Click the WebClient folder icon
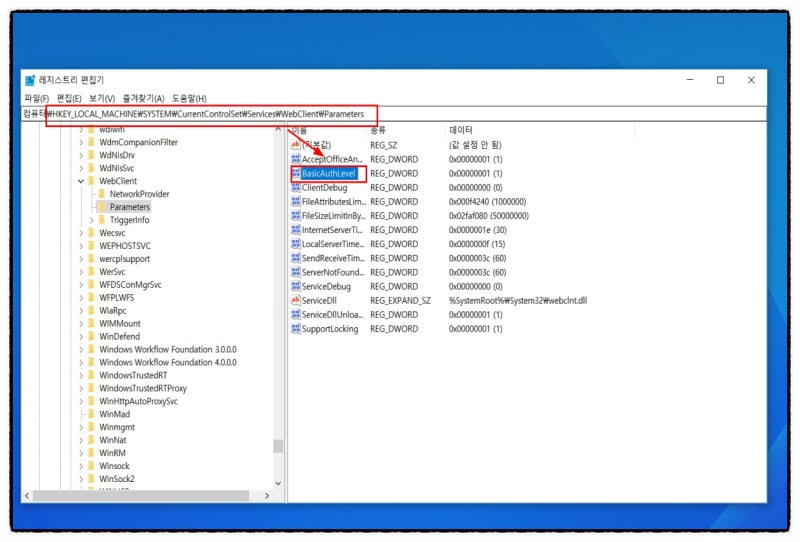Screen dimensions: 800x542 tap(91, 181)
